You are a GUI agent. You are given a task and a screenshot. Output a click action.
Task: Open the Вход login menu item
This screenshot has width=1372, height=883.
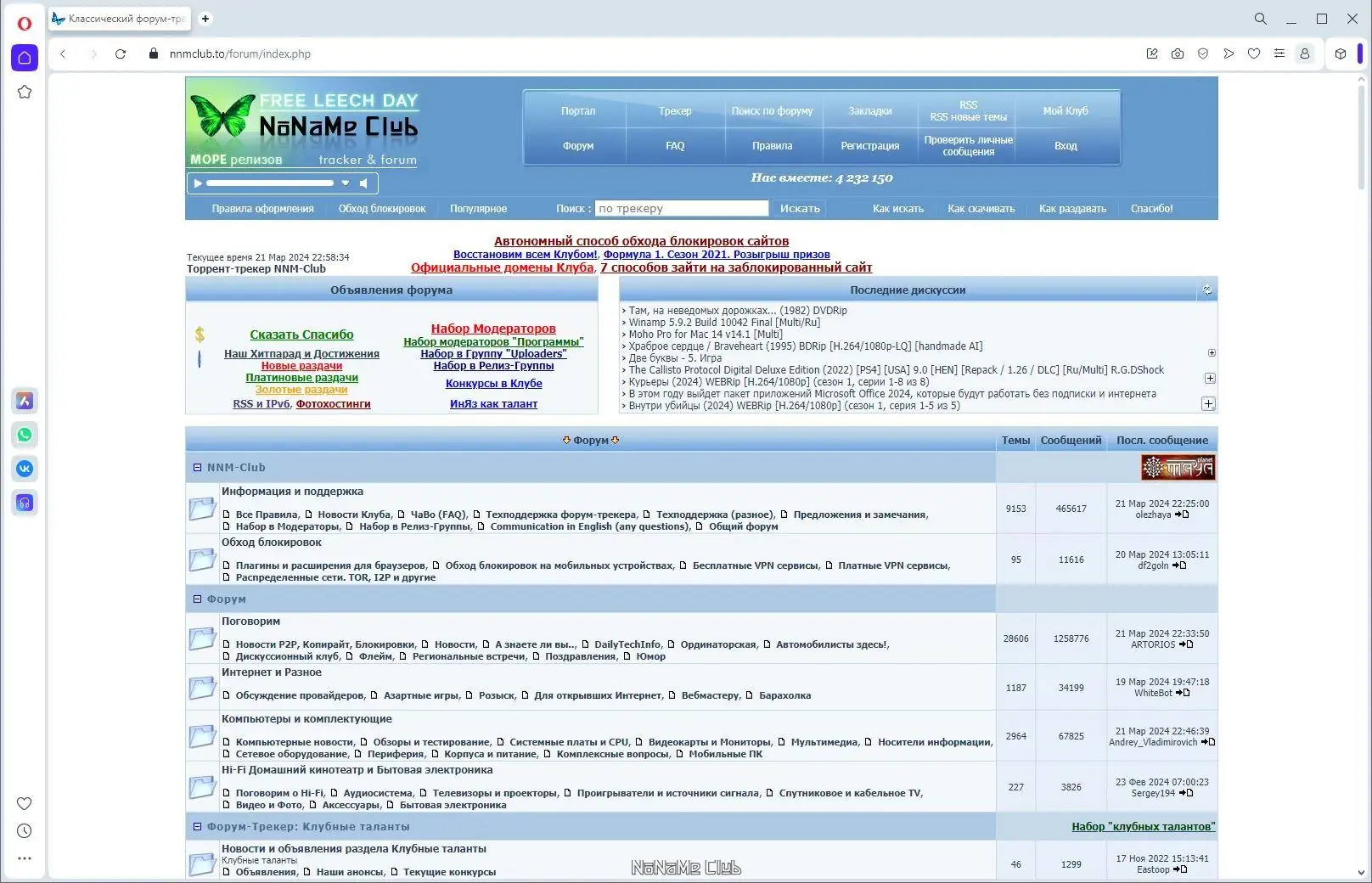[x=1066, y=145]
